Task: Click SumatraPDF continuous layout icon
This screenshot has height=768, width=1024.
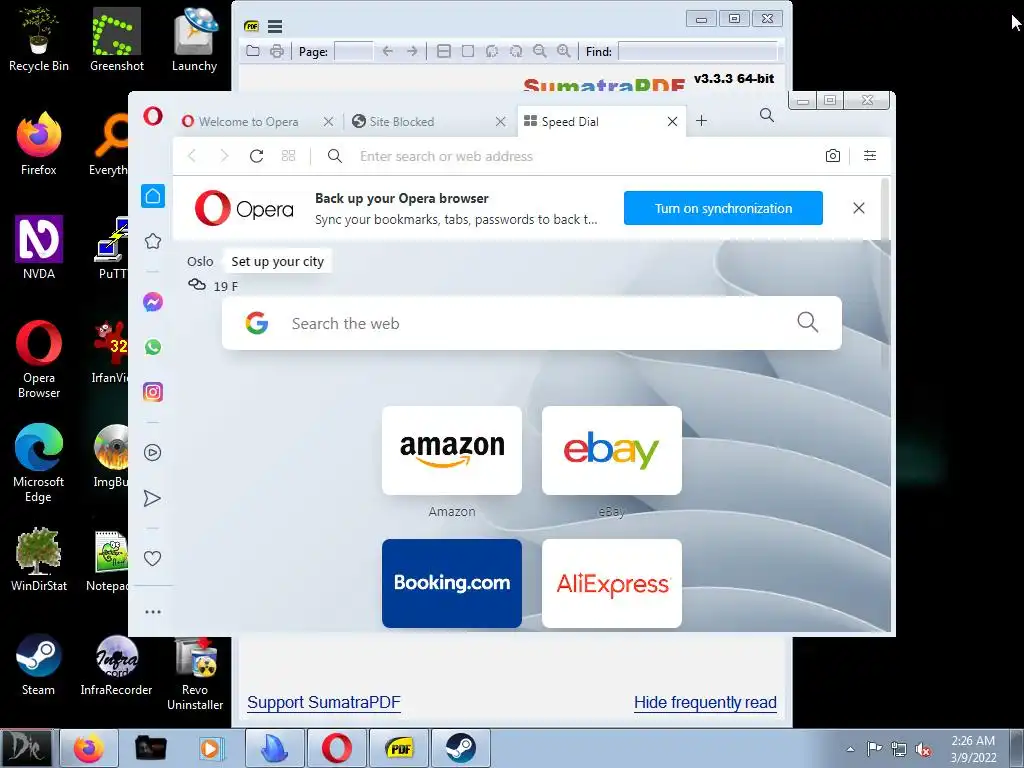Action: tap(443, 51)
